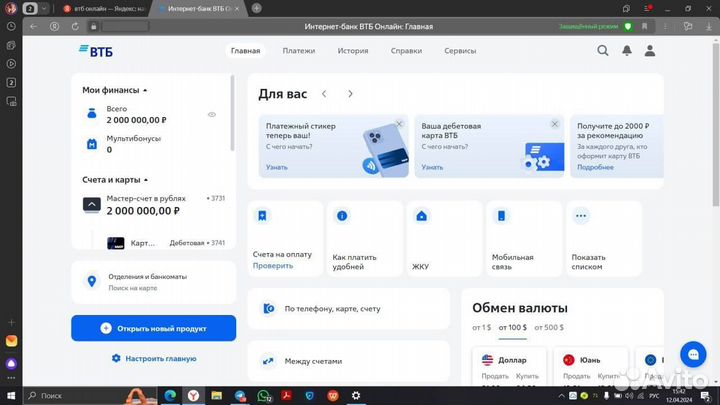Select the от 1 $ exchange tab
This screenshot has height=405, width=720.
tap(481, 327)
